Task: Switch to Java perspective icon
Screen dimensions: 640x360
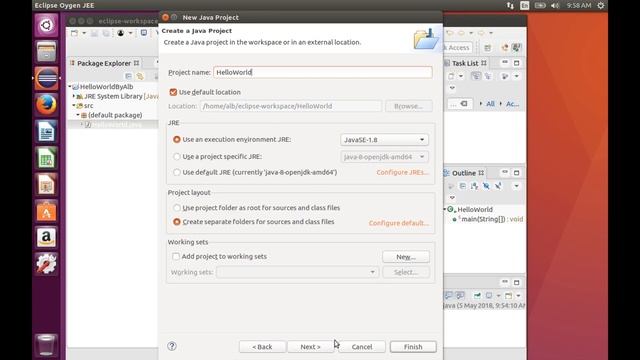Action: [505, 48]
